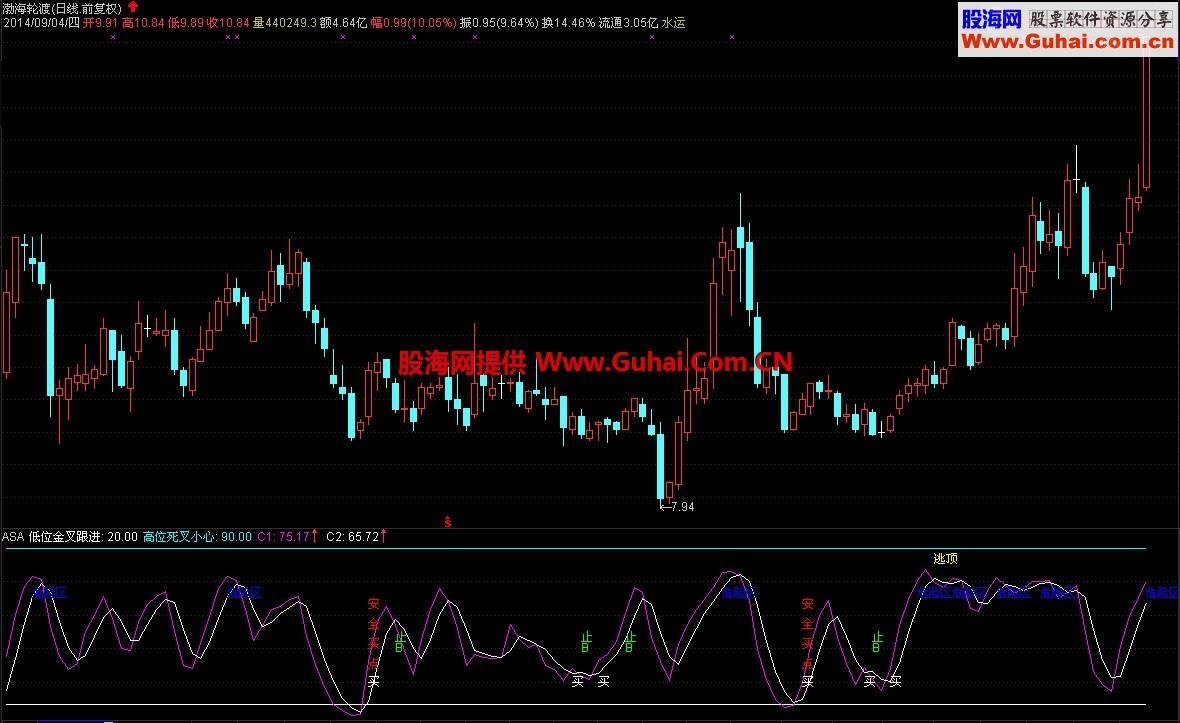Click the turnover rate 换14.46%
The height and width of the screenshot is (723, 1180).
(x=568, y=23)
